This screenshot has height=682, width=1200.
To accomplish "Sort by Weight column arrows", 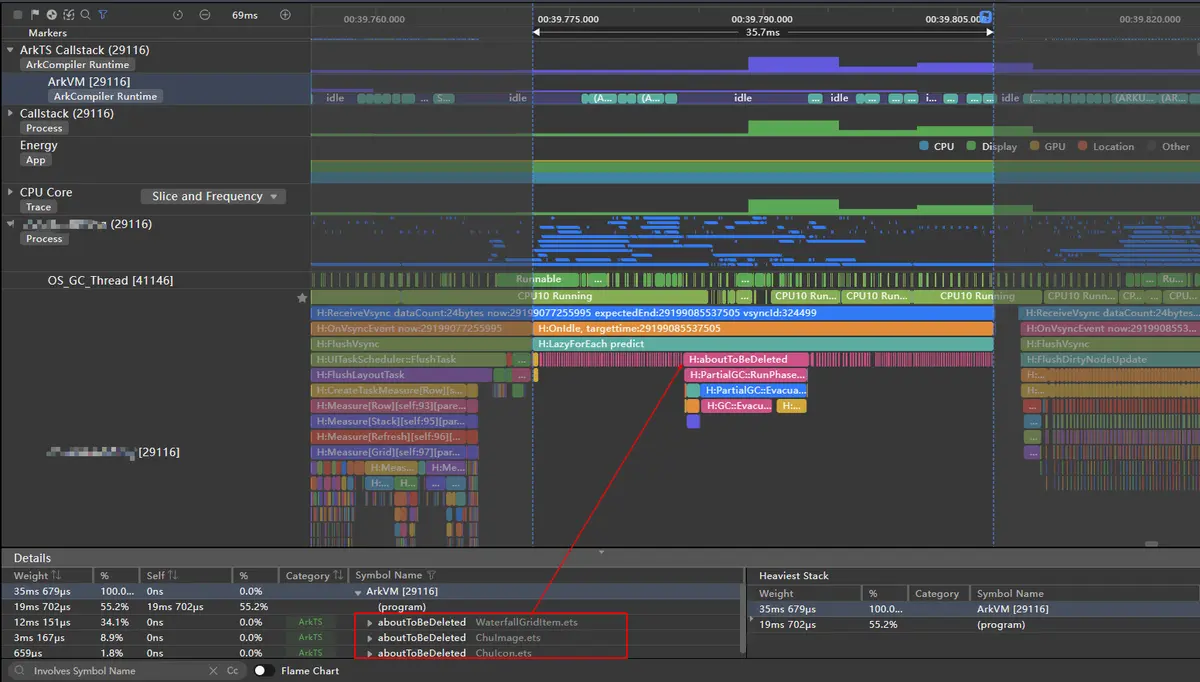I will point(56,576).
